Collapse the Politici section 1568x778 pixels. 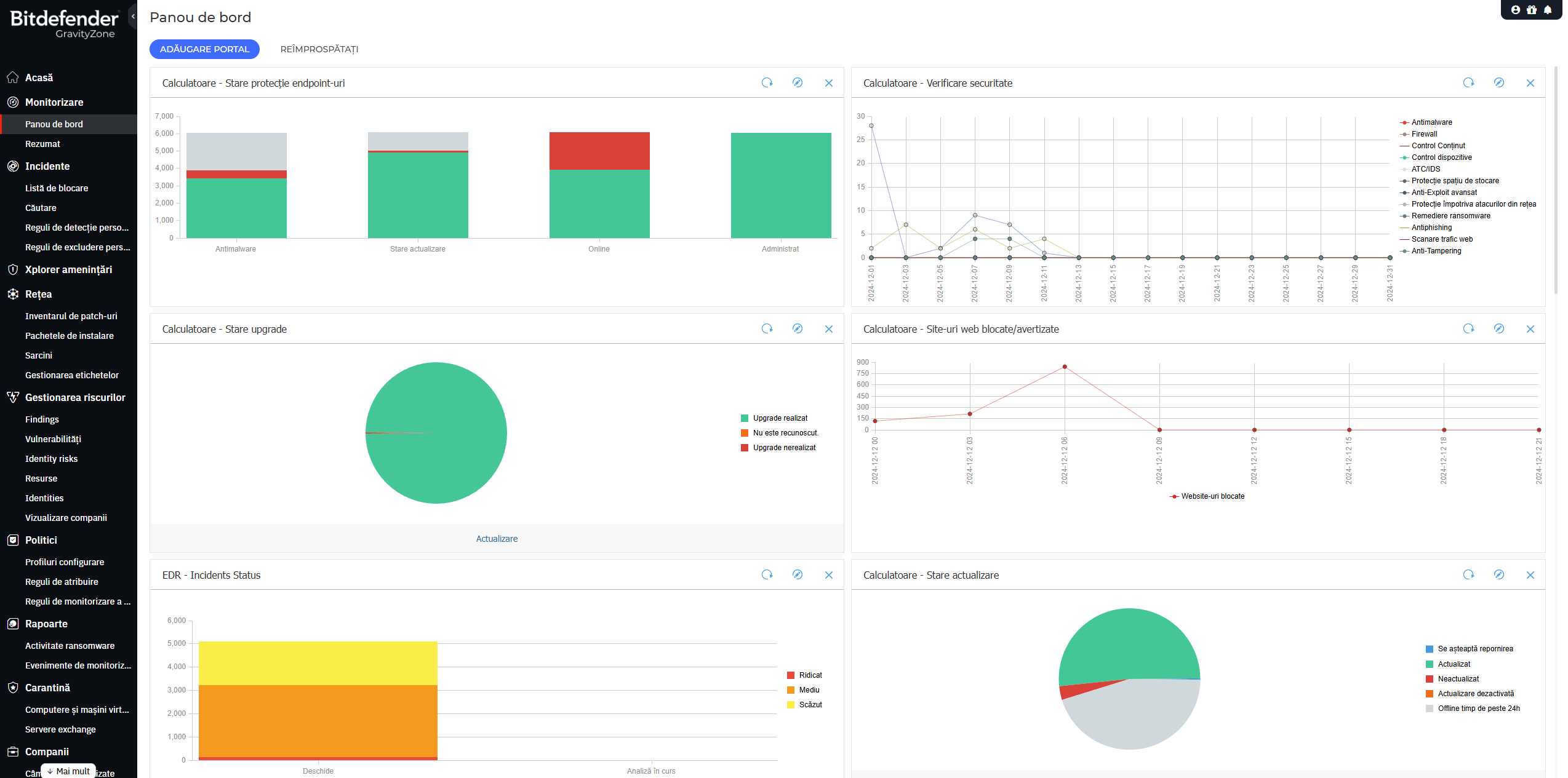pyautogui.click(x=41, y=540)
